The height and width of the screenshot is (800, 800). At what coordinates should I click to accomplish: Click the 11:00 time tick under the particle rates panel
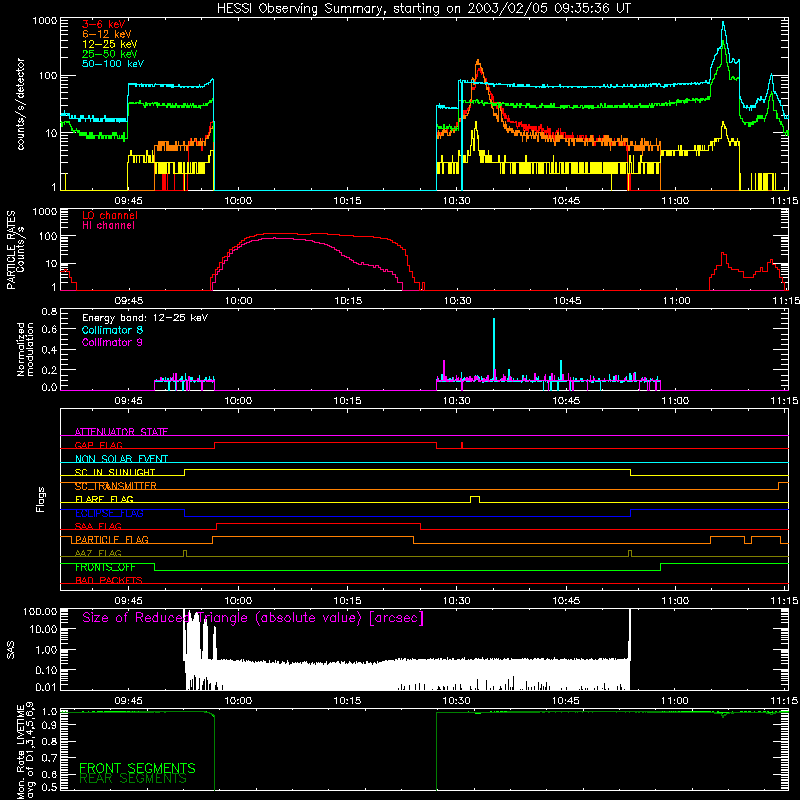pyautogui.click(x=677, y=301)
